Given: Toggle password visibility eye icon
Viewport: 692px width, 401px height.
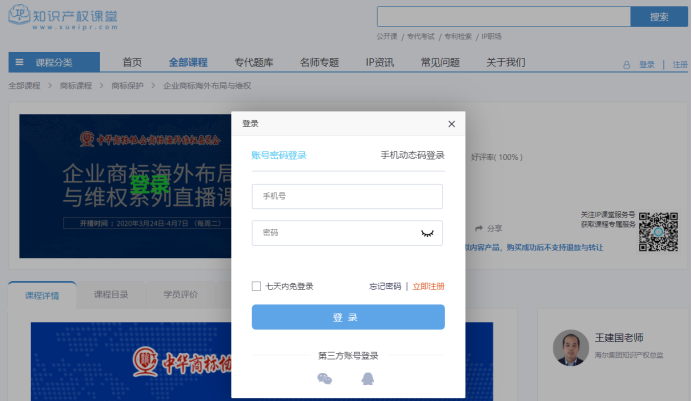Looking at the screenshot, I should 428,233.
